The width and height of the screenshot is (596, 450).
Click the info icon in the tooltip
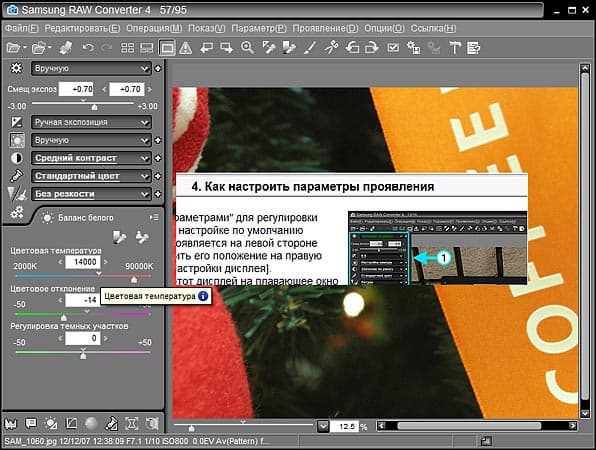coord(203,296)
